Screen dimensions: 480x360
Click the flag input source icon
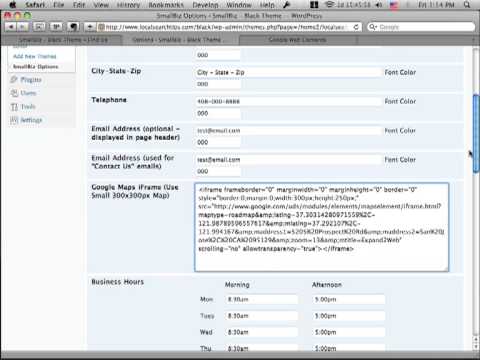[x=394, y=5]
